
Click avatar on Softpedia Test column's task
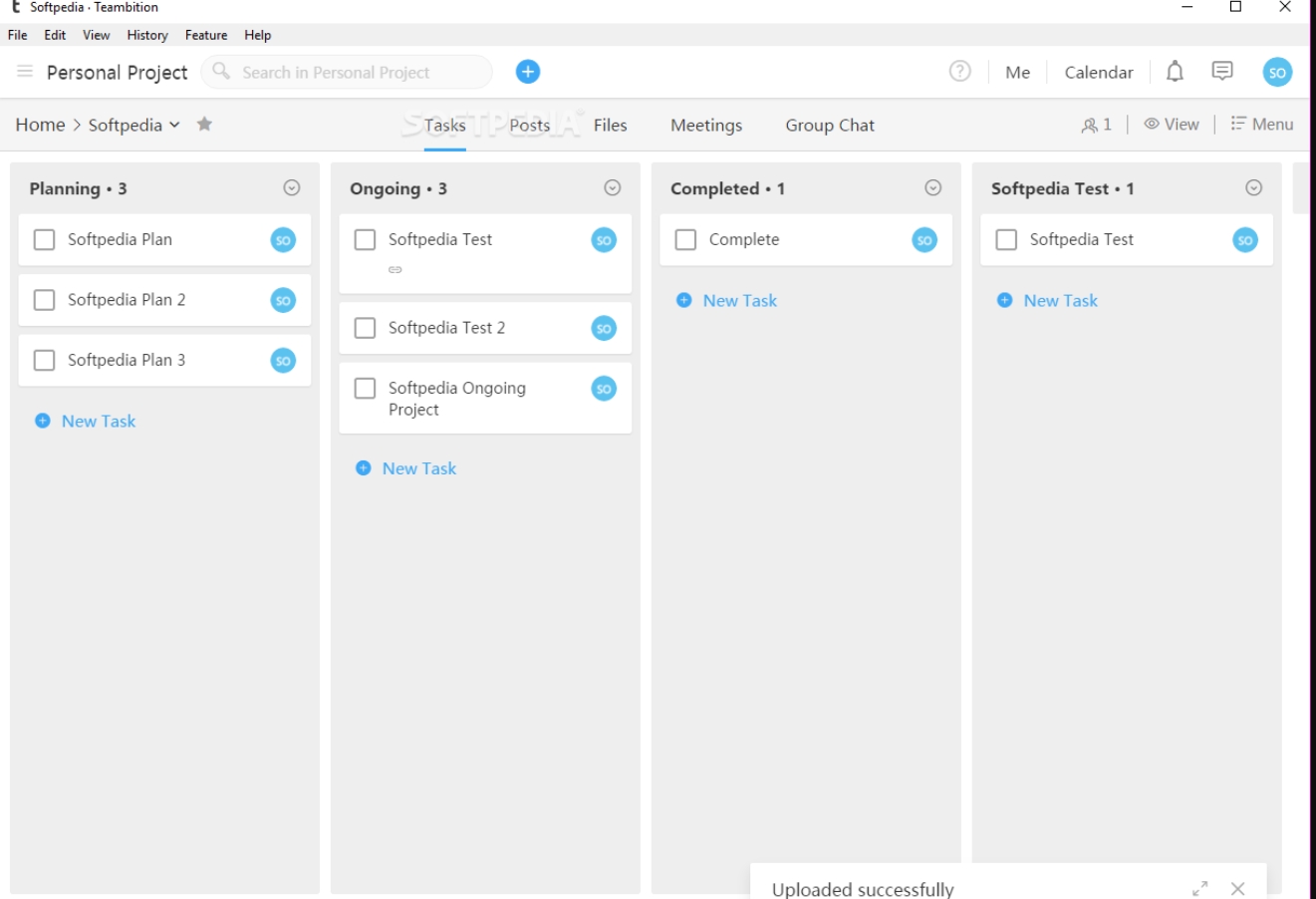1245,240
